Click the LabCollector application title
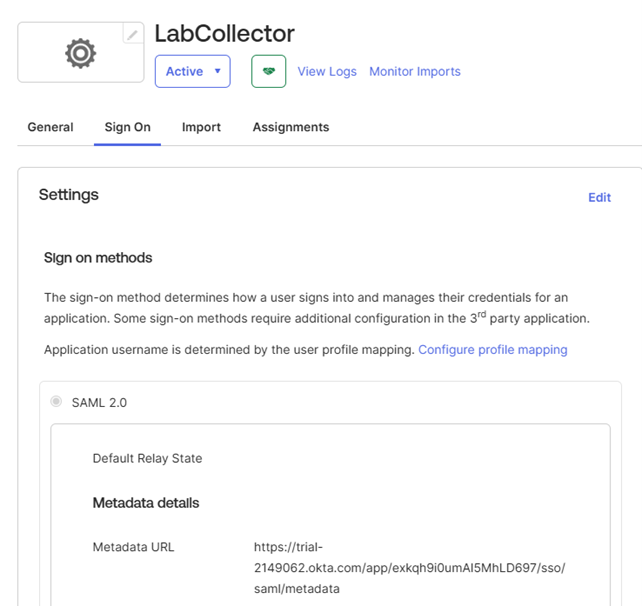Viewport: 642px width, 606px height. coord(224,34)
